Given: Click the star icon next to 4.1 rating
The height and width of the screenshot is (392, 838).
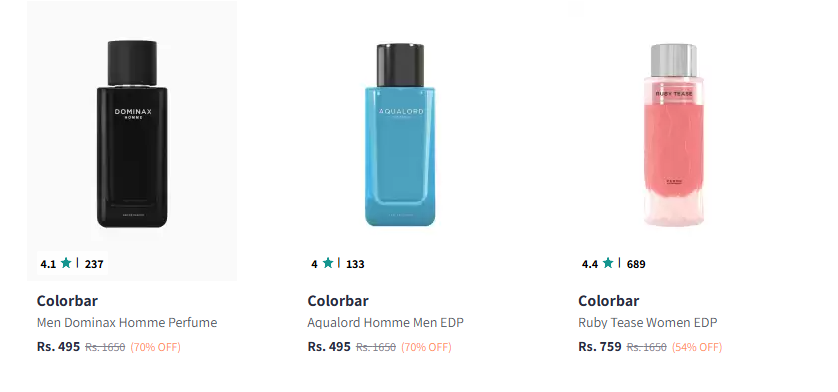Looking at the screenshot, I should click(66, 263).
